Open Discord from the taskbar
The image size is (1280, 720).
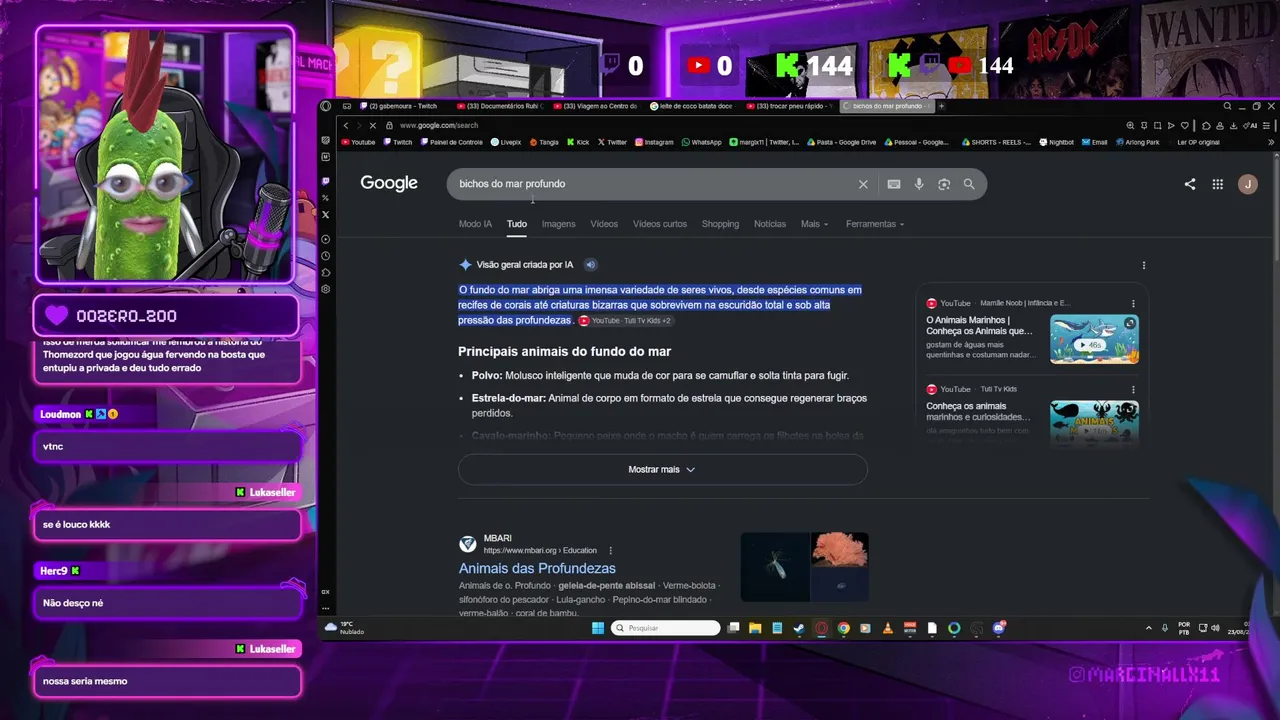pyautogui.click(x=998, y=628)
